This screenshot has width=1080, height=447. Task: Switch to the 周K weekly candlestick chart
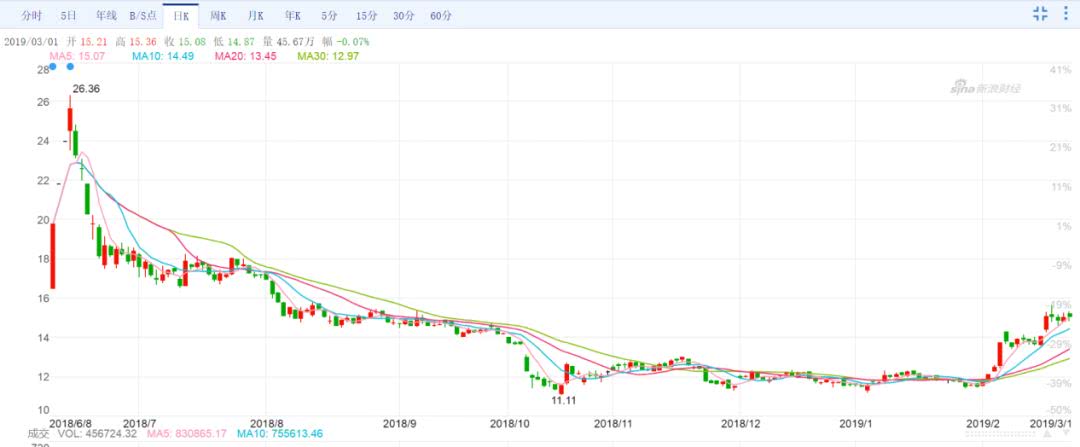[219, 16]
